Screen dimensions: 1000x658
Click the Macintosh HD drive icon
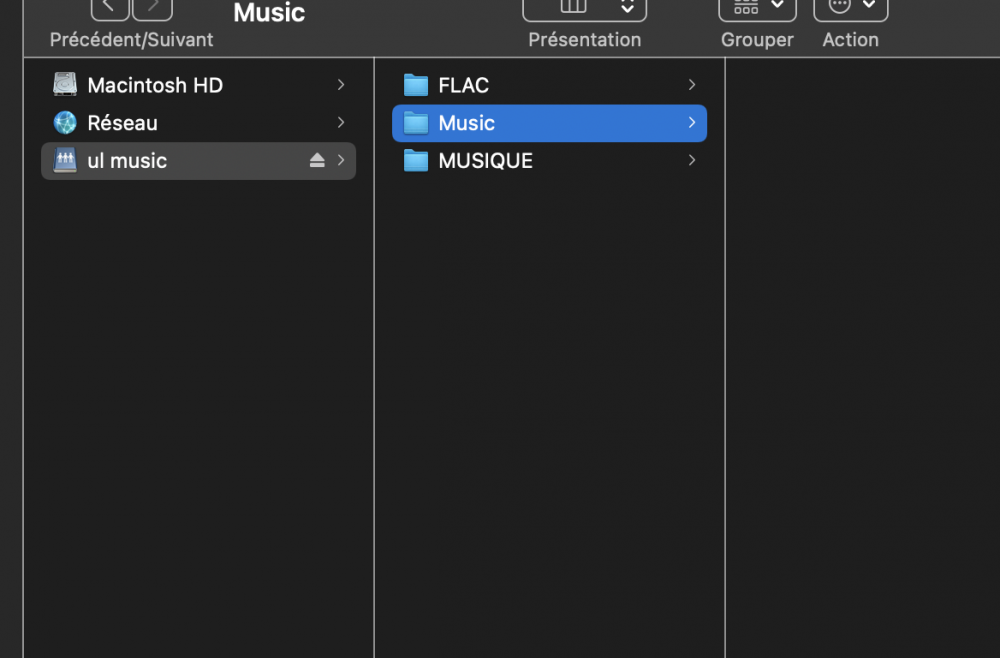[65, 84]
